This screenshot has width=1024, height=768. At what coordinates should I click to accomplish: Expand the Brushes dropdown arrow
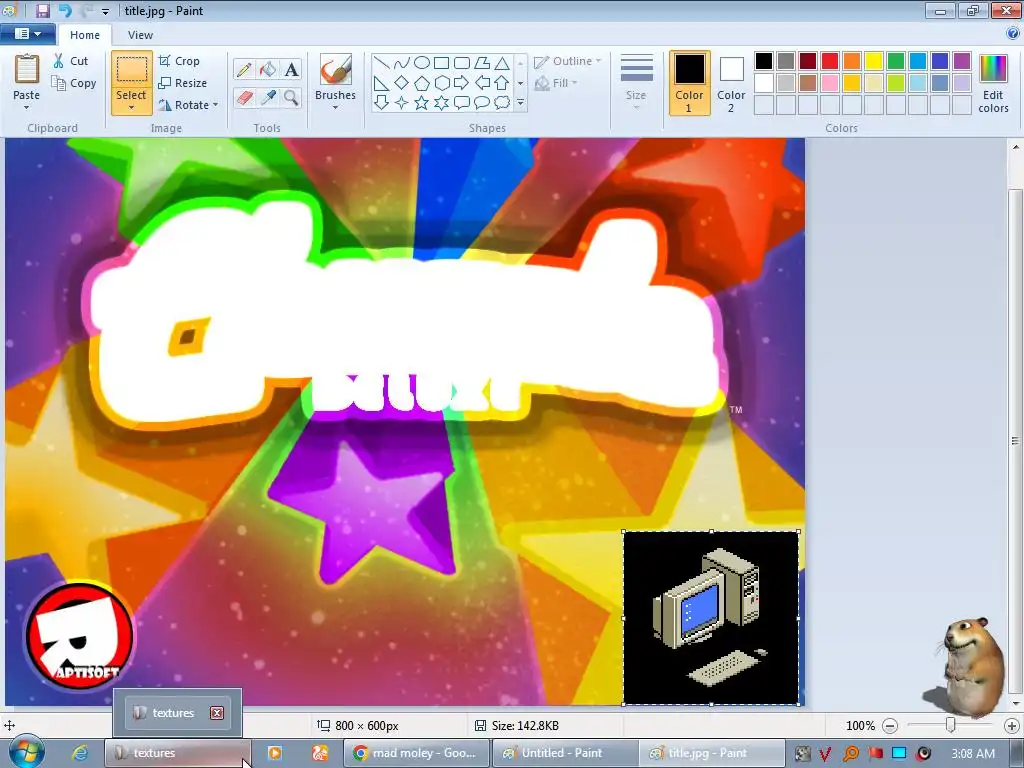[x=336, y=108]
